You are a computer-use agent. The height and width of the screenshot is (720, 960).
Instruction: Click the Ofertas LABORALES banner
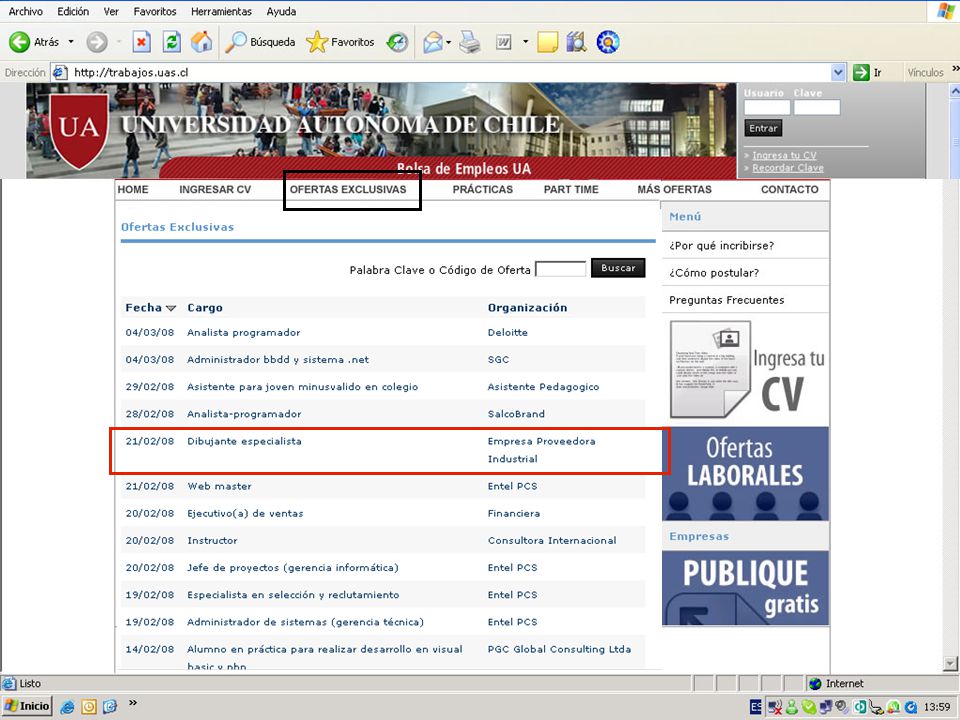coord(745,474)
